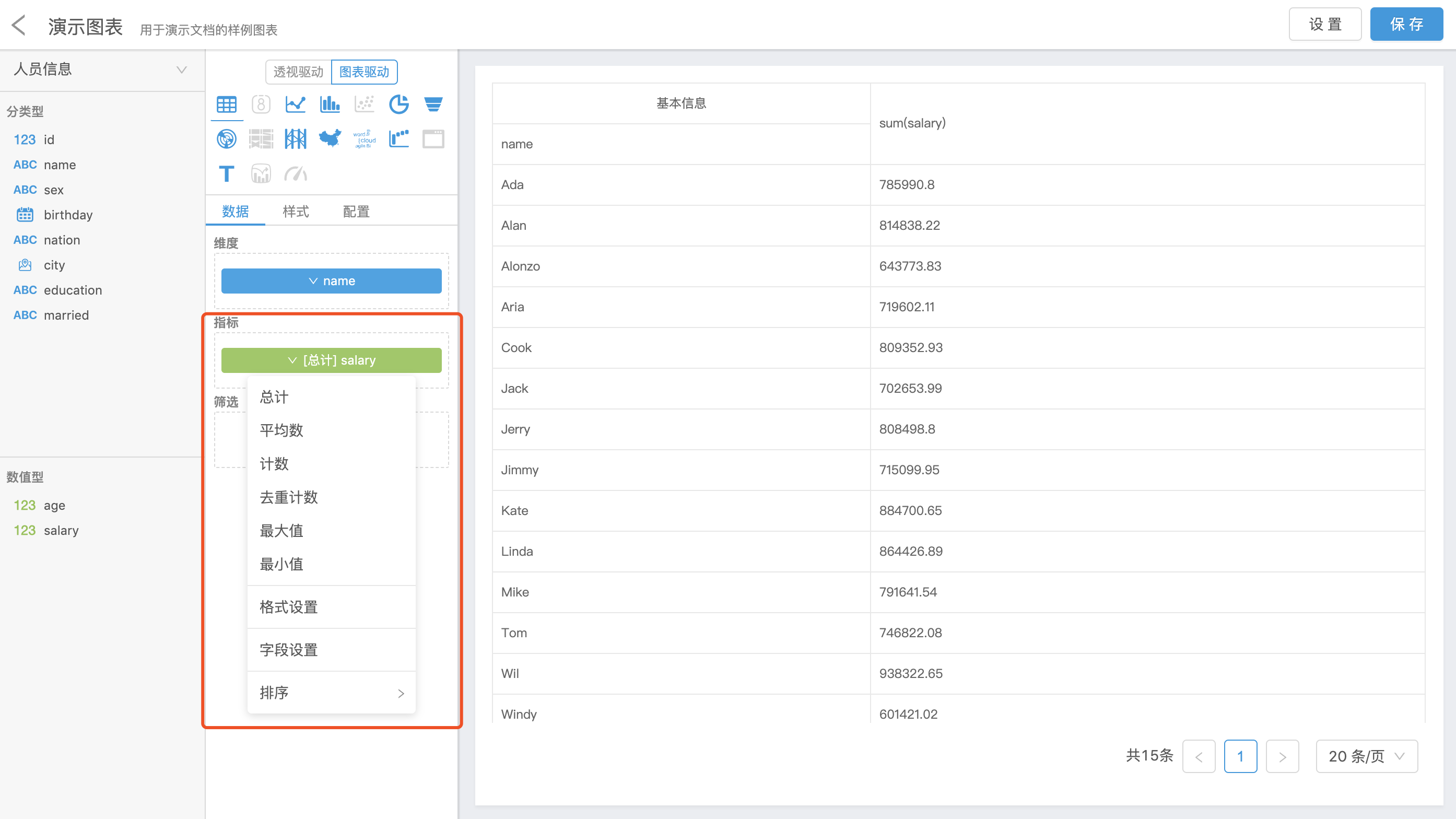Viewport: 1456px width, 819px height.
Task: Select the China map chart icon
Action: (330, 138)
